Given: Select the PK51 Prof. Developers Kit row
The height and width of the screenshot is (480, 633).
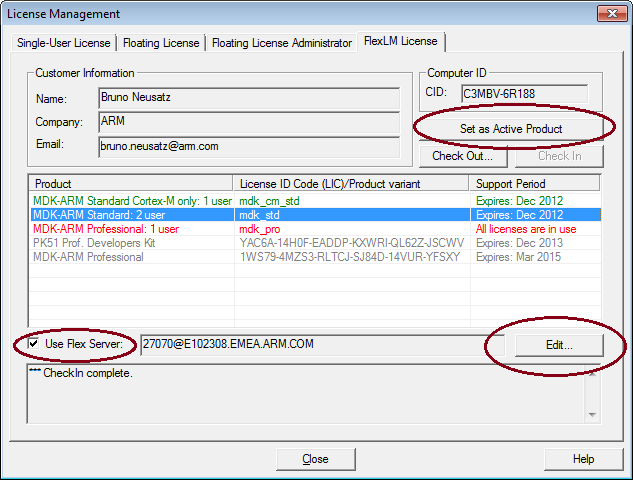Looking at the screenshot, I should [315, 243].
